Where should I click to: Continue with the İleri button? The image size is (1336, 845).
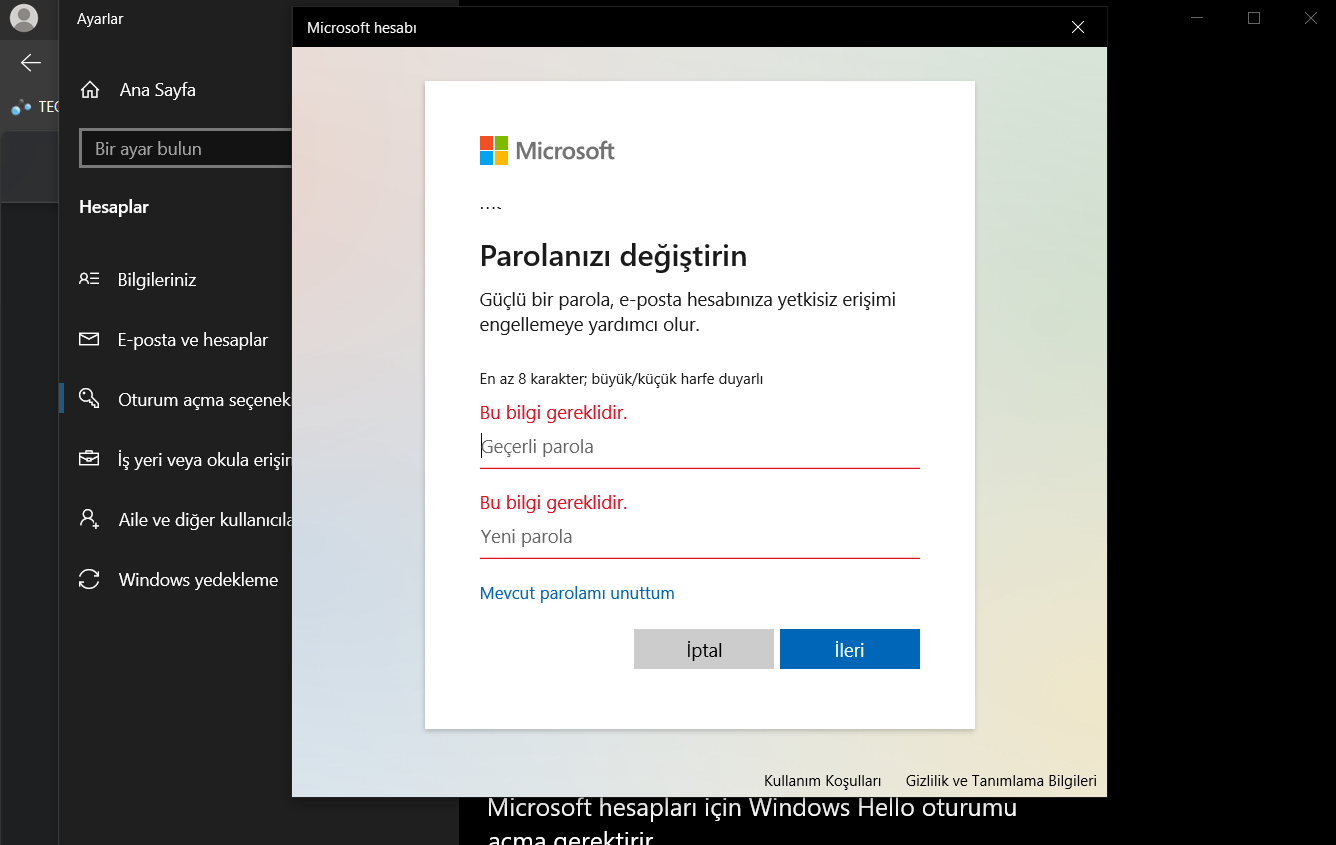coord(850,649)
